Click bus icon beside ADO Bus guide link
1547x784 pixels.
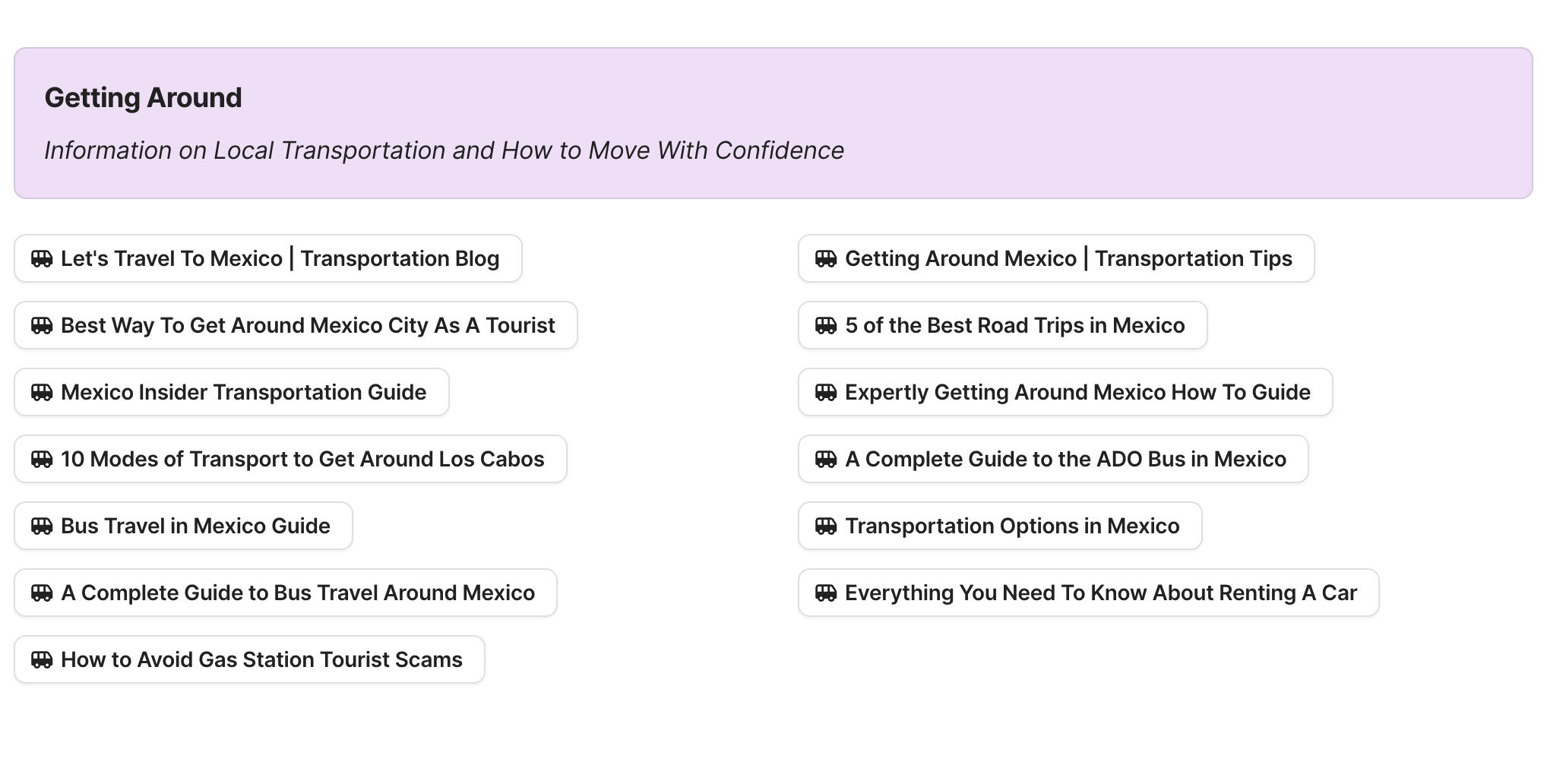coord(826,460)
